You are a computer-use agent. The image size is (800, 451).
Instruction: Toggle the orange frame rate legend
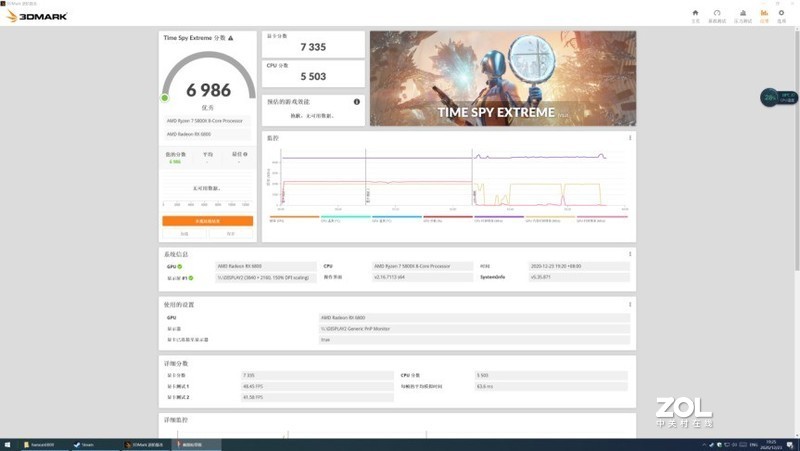294,219
